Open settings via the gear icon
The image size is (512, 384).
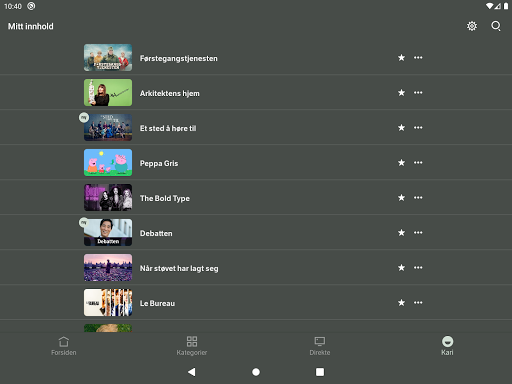tap(472, 26)
